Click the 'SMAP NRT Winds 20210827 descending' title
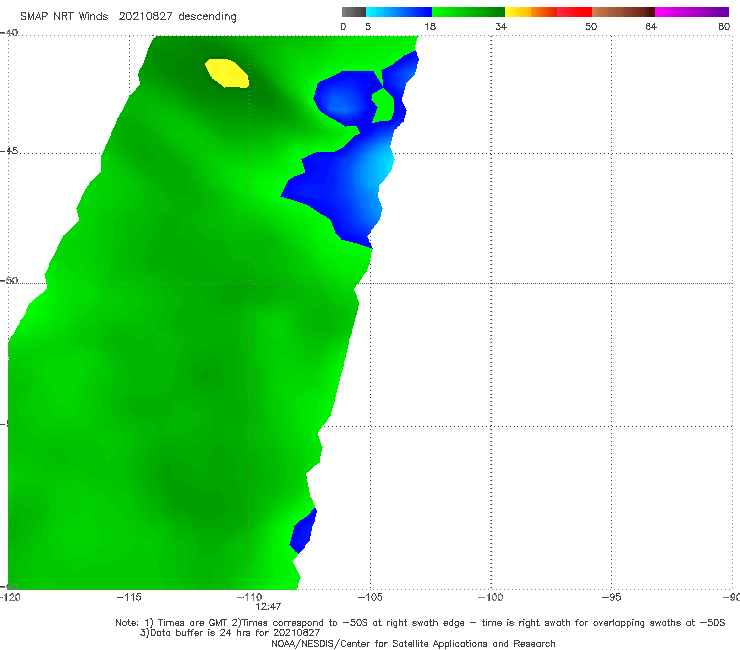Image resolution: width=740 pixels, height=650 pixels. pyautogui.click(x=128, y=17)
